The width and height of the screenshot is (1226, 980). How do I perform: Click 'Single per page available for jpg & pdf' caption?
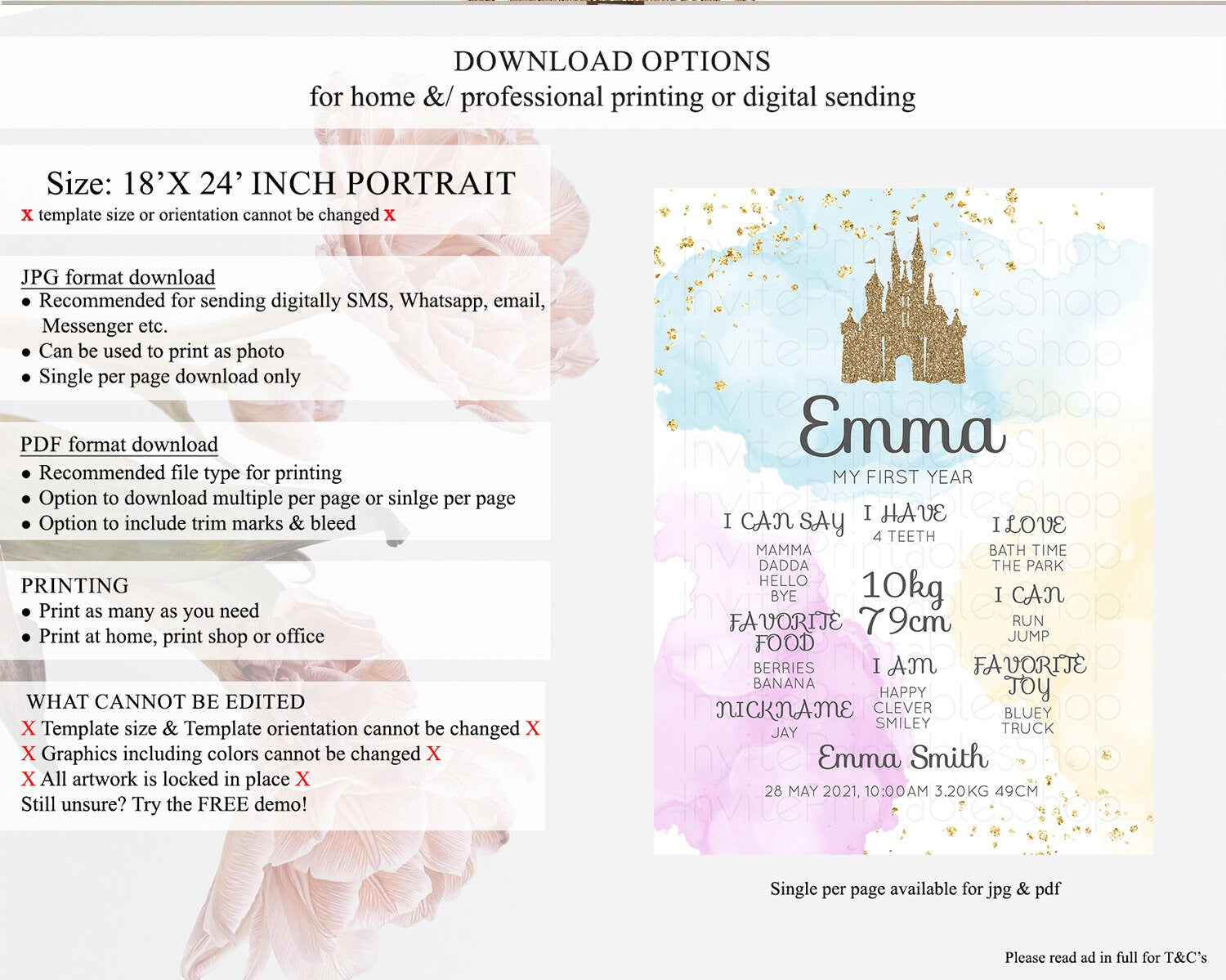915,888
